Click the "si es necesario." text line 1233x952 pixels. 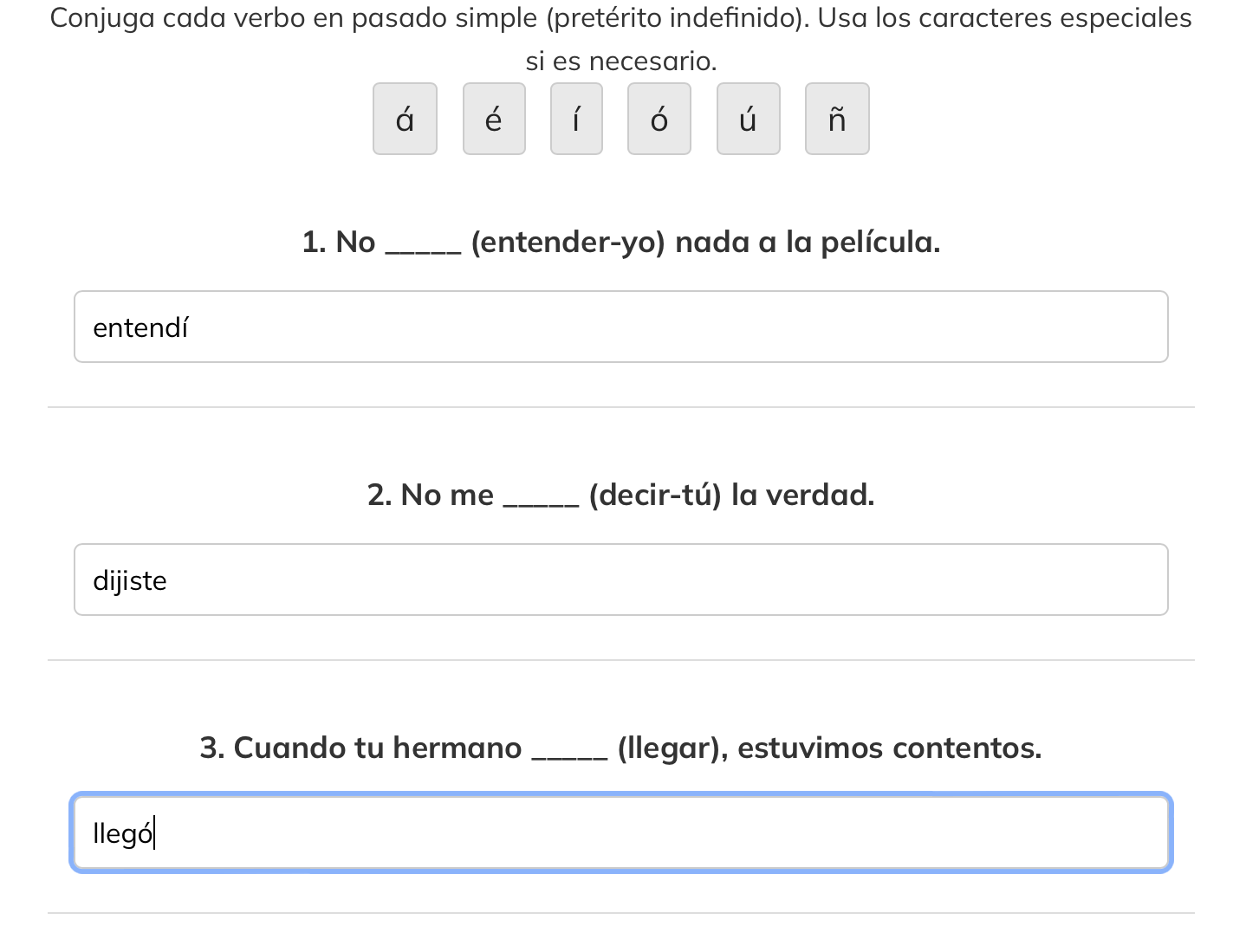[621, 62]
